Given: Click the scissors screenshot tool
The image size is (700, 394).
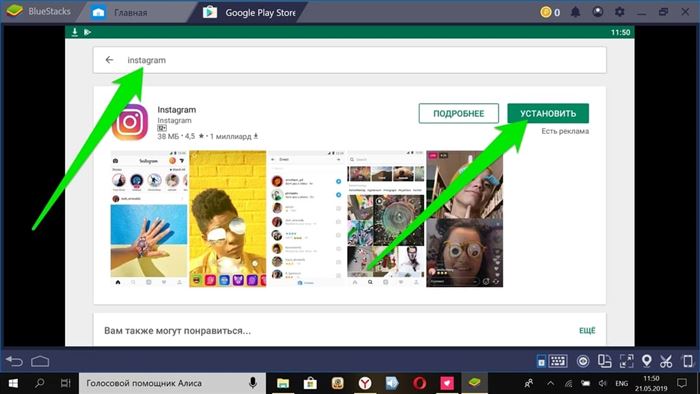Looking at the screenshot, I should pyautogui.click(x=666, y=361).
